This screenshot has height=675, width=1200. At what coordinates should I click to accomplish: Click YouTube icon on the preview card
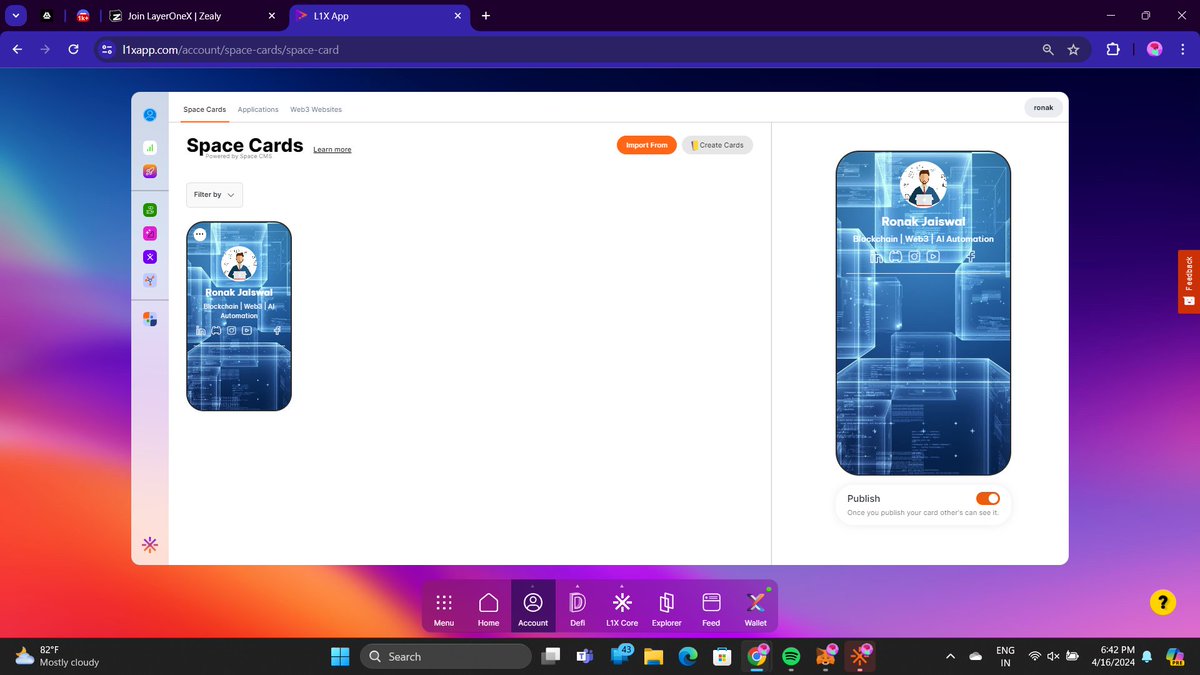coord(933,256)
